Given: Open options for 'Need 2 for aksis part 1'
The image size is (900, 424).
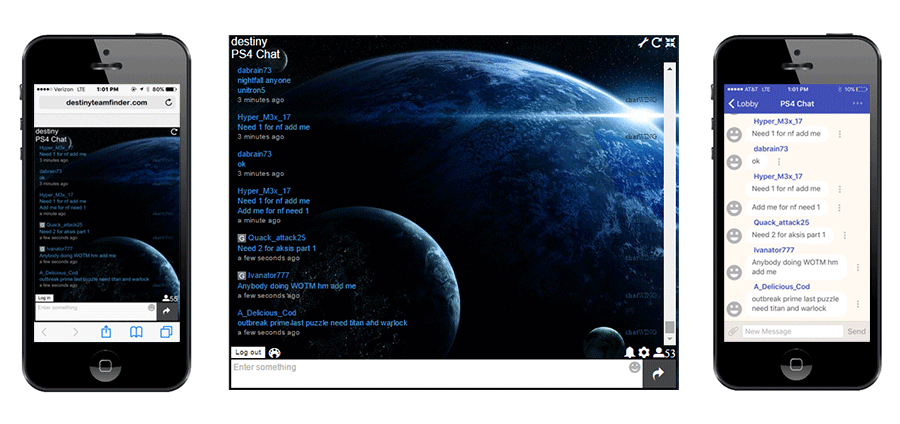Looking at the screenshot, I should pyautogui.click(x=844, y=235).
